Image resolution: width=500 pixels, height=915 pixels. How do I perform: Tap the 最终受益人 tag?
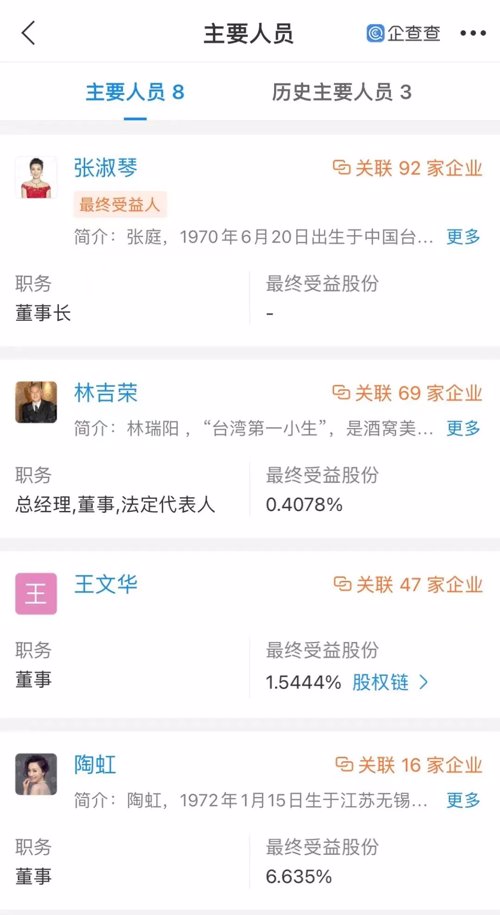click(120, 204)
